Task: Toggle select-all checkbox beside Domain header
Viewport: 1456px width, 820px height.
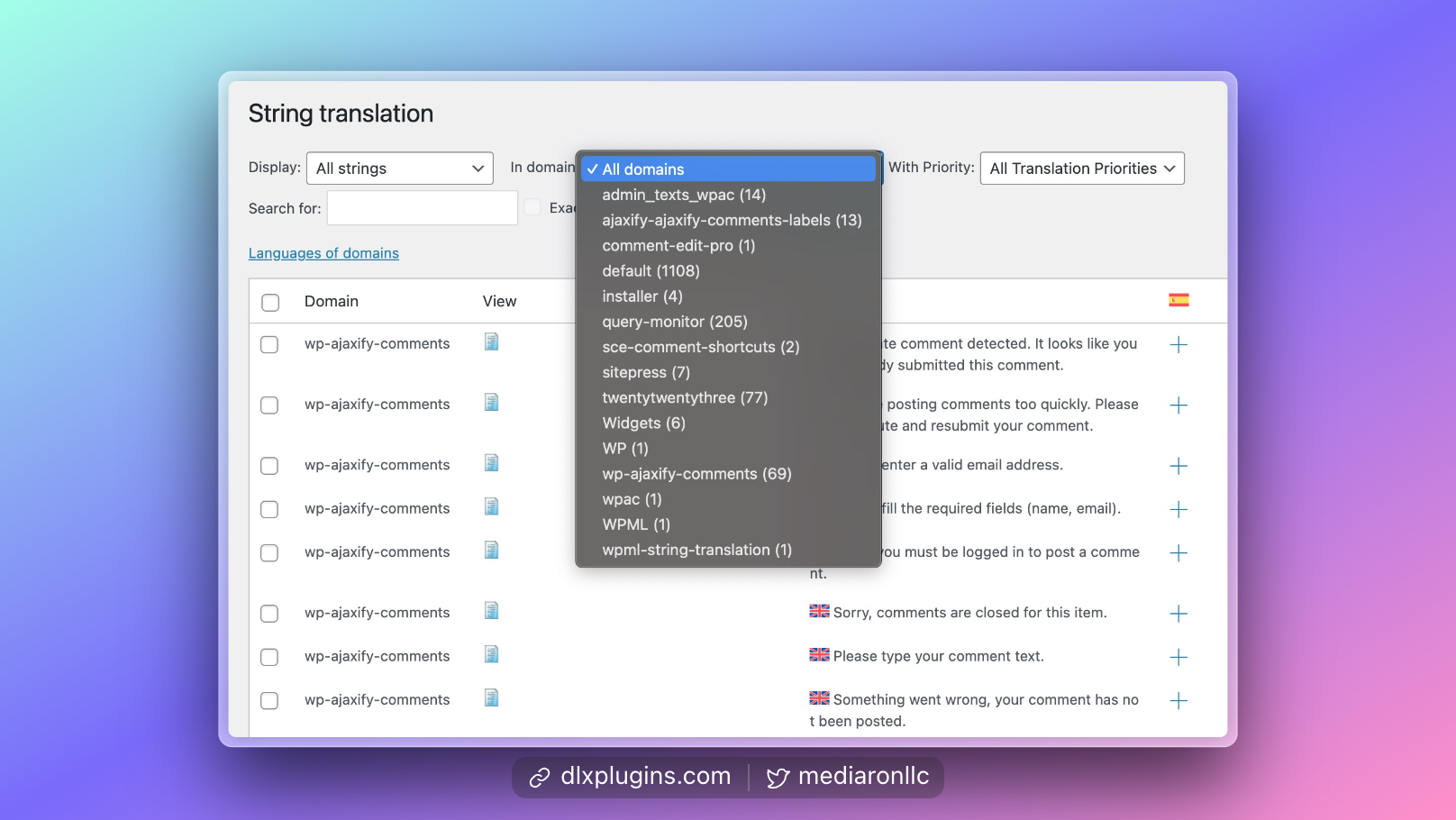Action: click(x=270, y=303)
